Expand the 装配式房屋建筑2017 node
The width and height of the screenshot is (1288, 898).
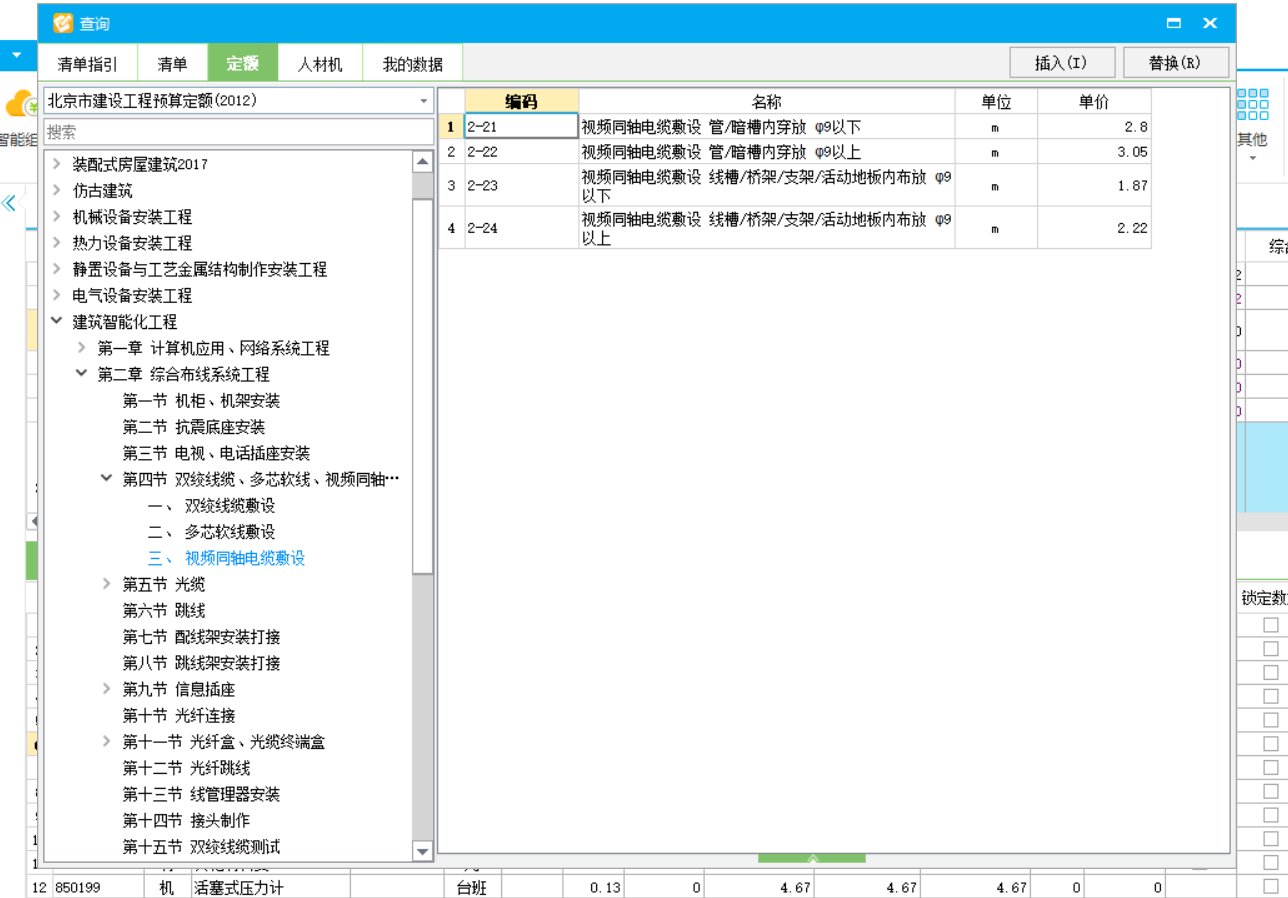(x=57, y=164)
